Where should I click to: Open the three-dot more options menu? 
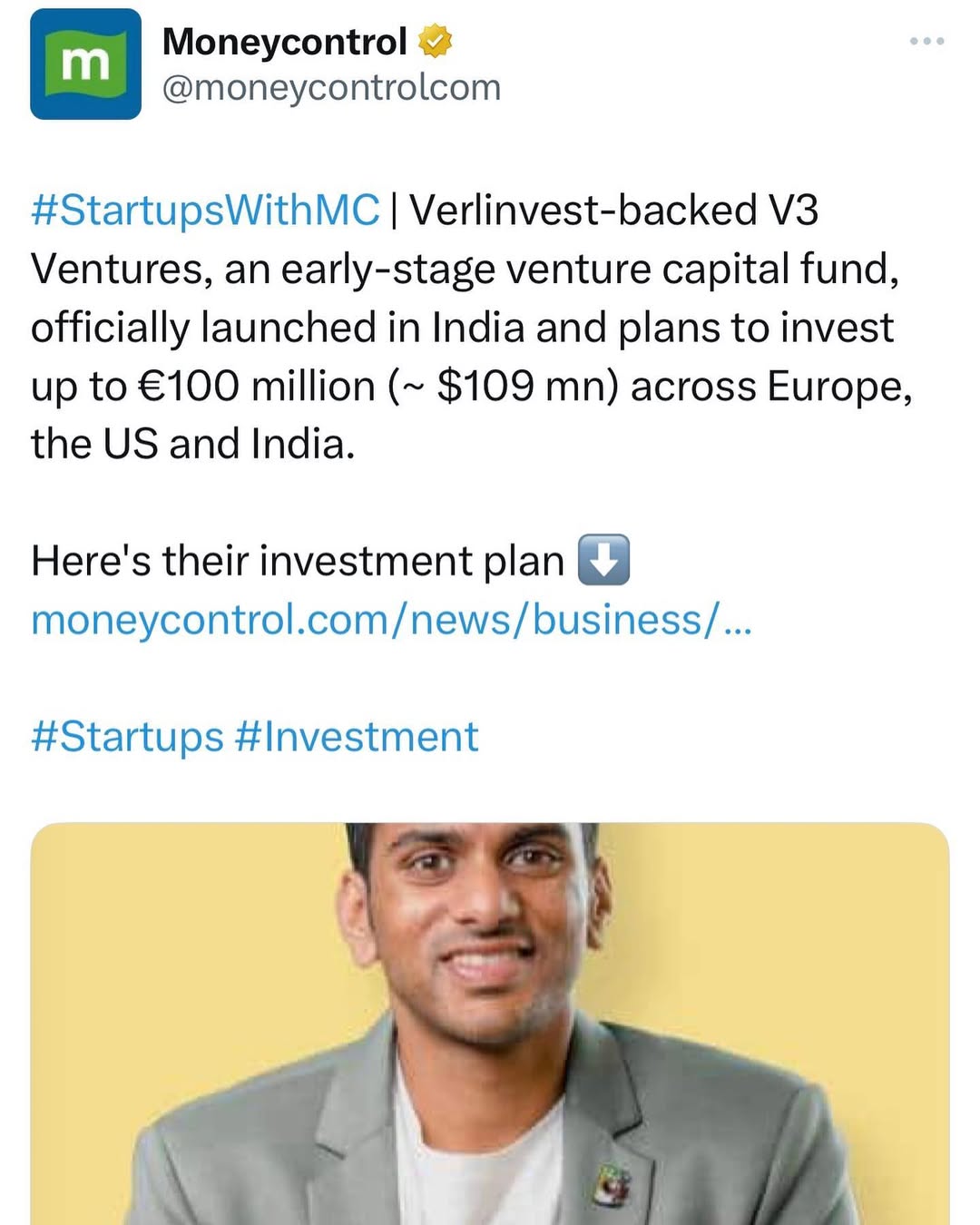(926, 42)
